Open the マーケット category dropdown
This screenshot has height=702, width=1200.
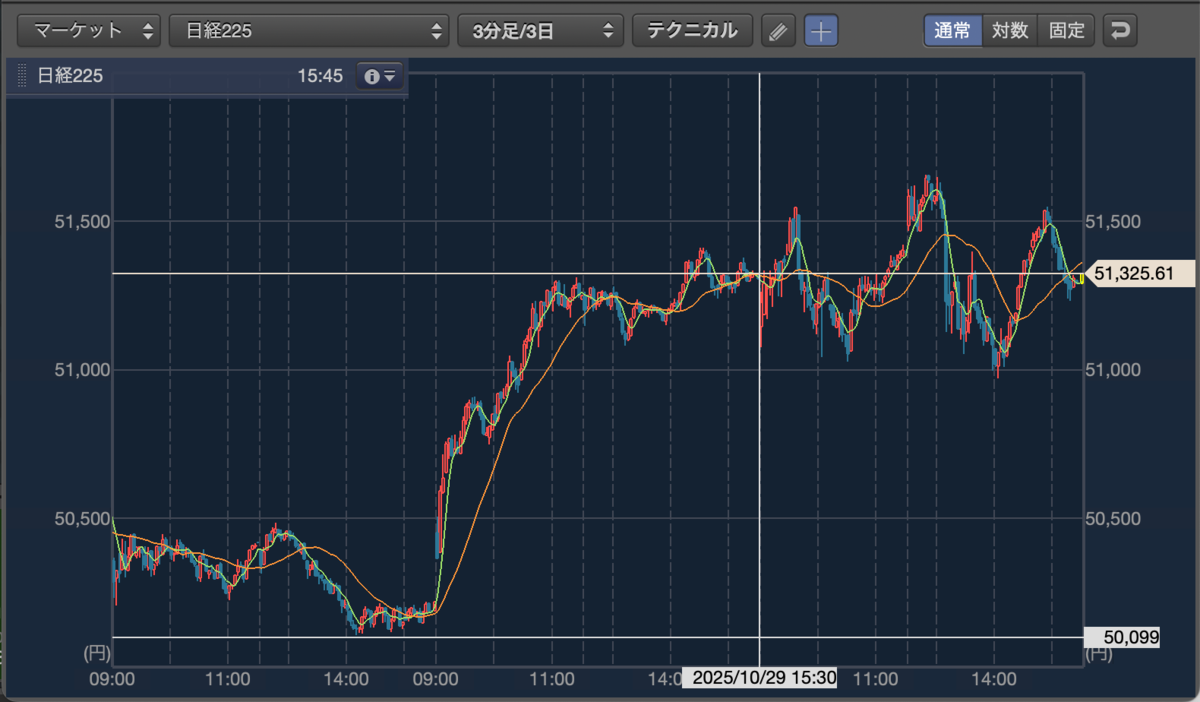[x=89, y=31]
